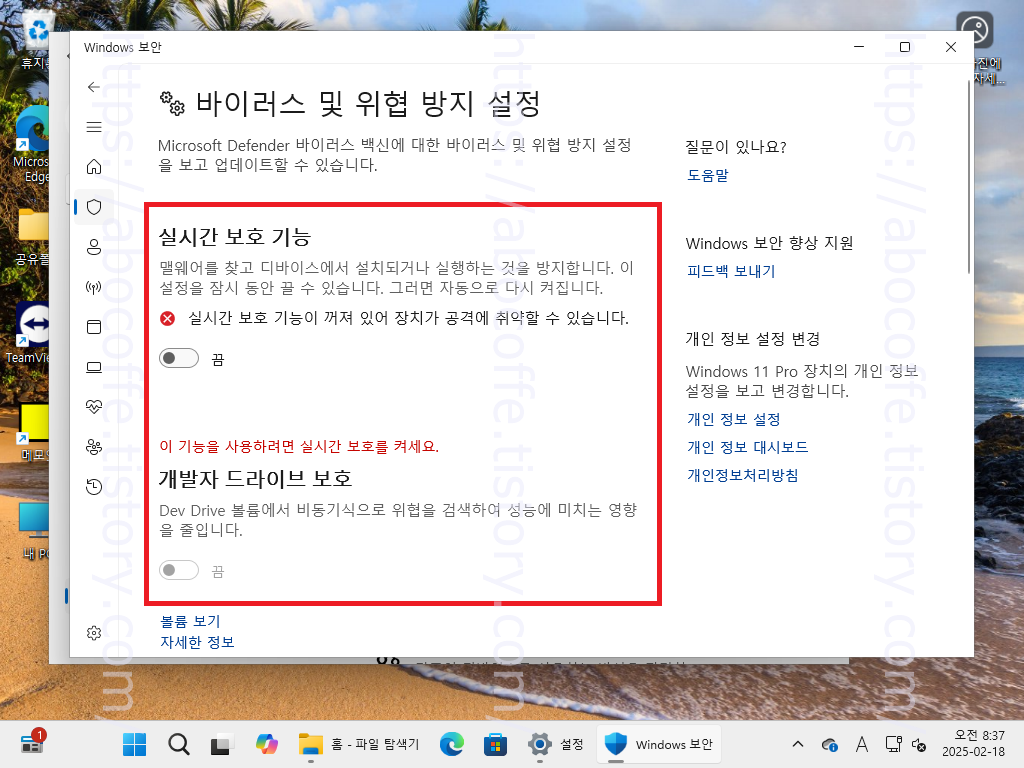This screenshot has height=768, width=1024.
Task: Open Device performance & health heart icon
Action: point(94,407)
